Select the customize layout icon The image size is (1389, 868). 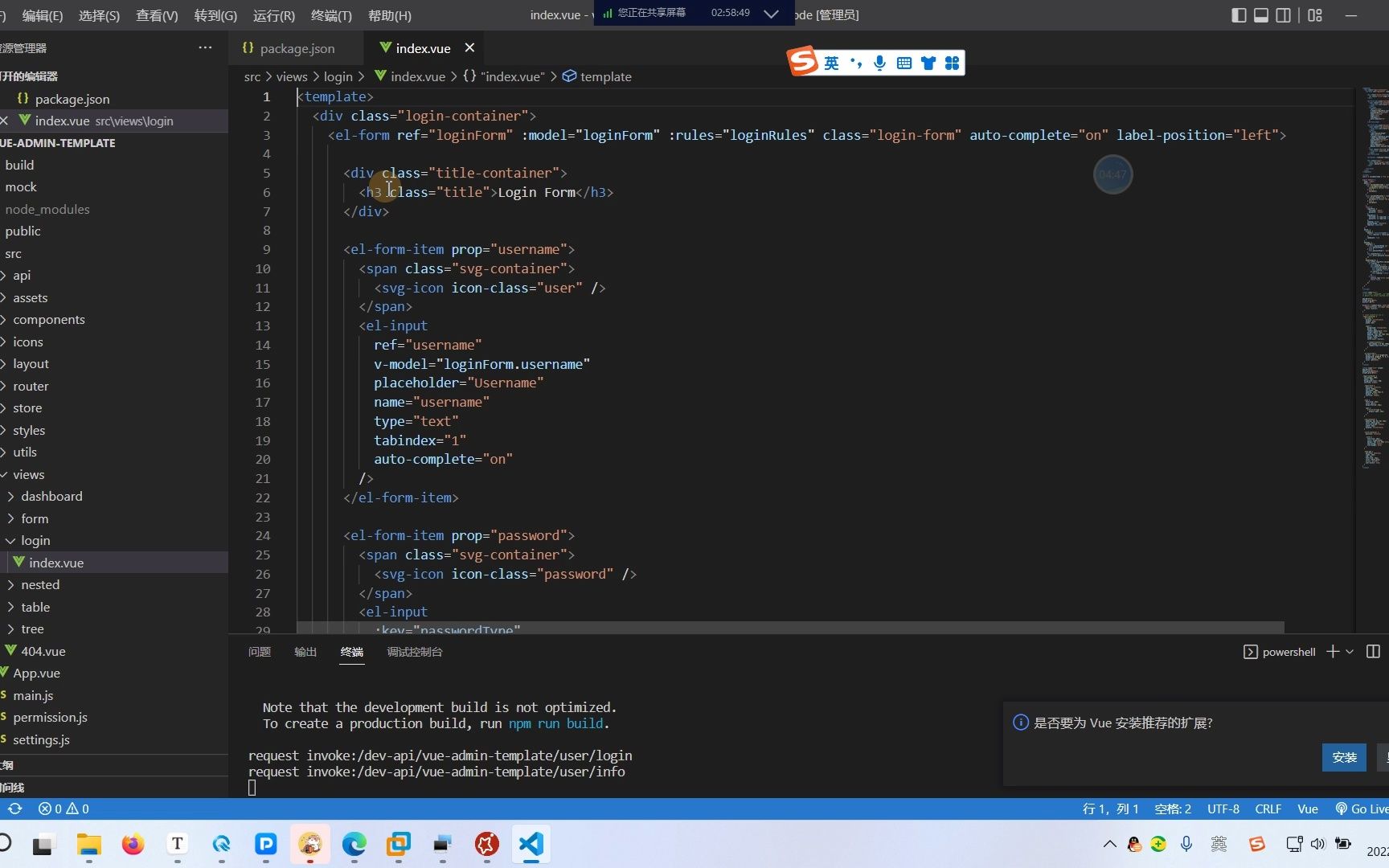[1315, 15]
